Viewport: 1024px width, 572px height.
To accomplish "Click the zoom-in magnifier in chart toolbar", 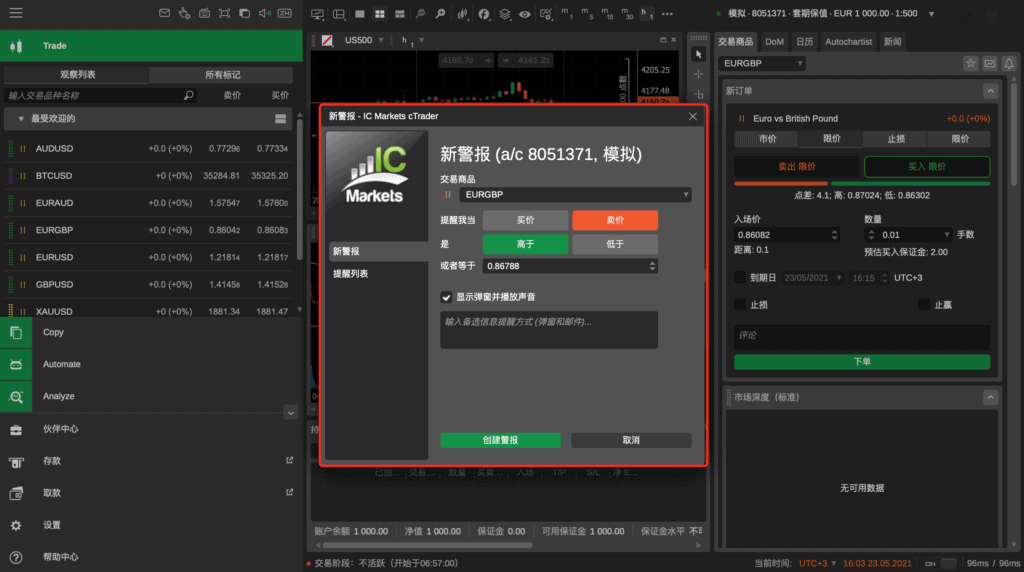I will [441, 14].
